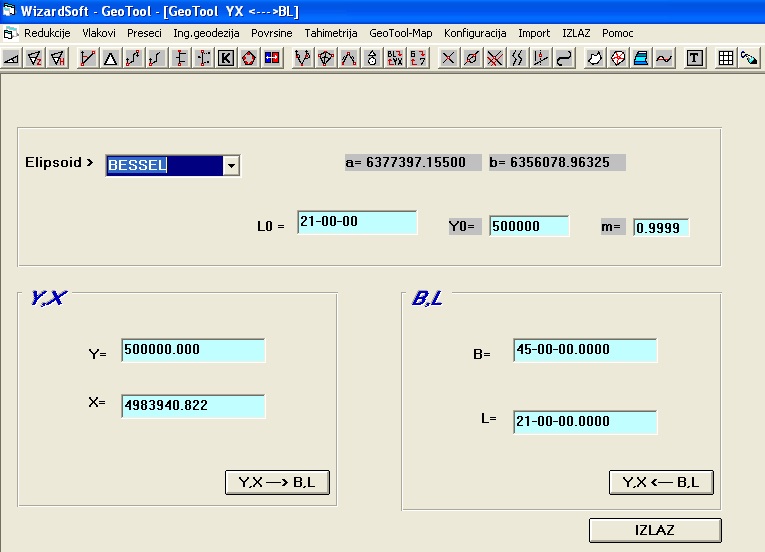Image resolution: width=765 pixels, height=552 pixels.
Task: Click into the L0 input field
Action: tap(356, 222)
